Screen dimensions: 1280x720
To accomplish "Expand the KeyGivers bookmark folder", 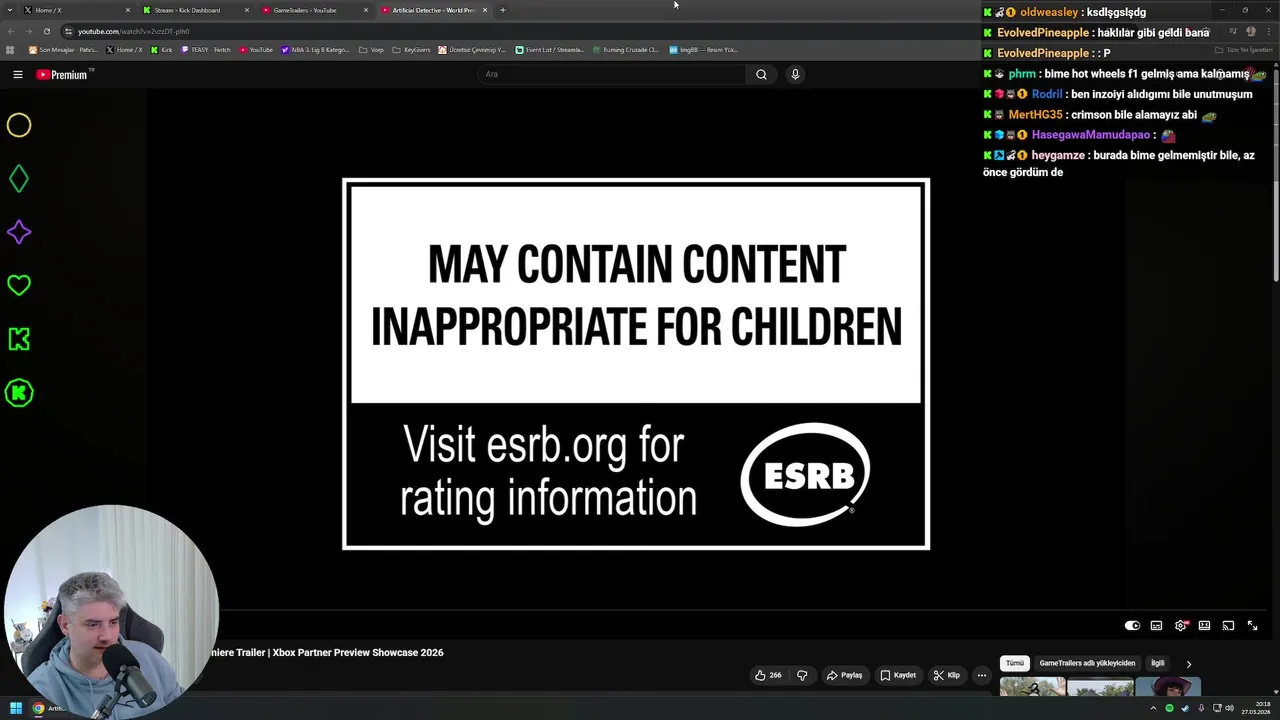I will (x=411, y=49).
